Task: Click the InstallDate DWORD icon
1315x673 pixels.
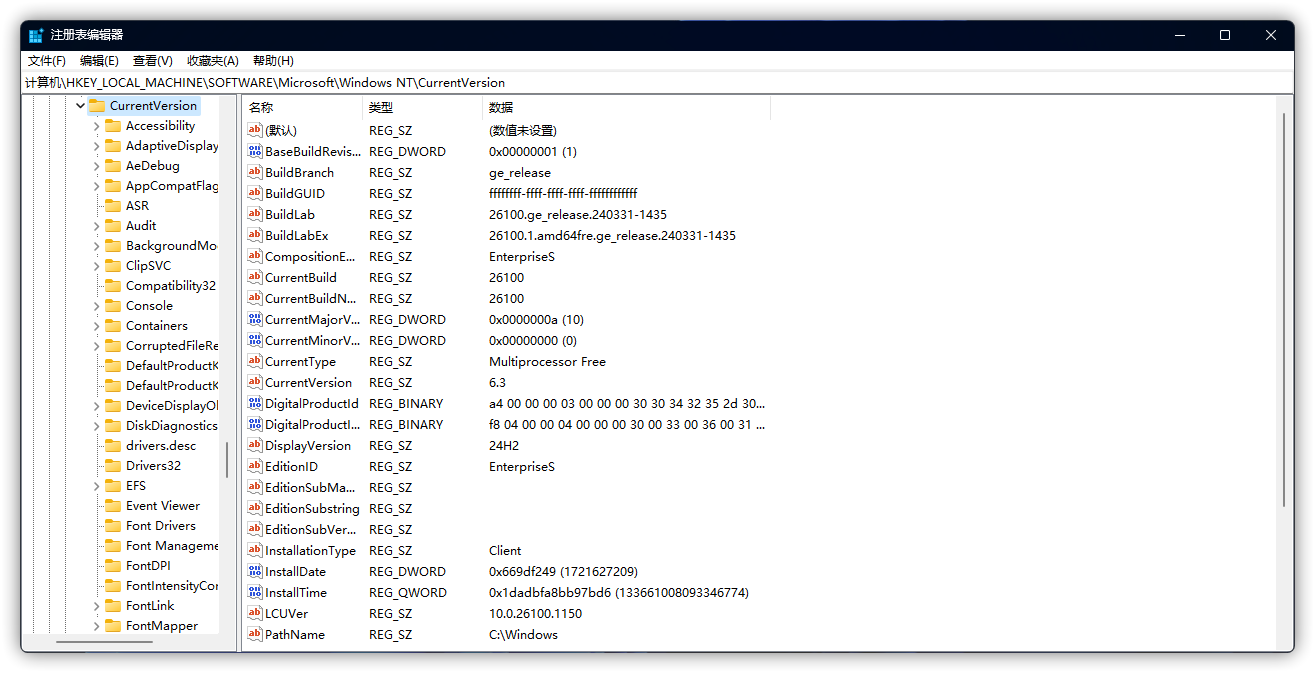Action: 254,571
